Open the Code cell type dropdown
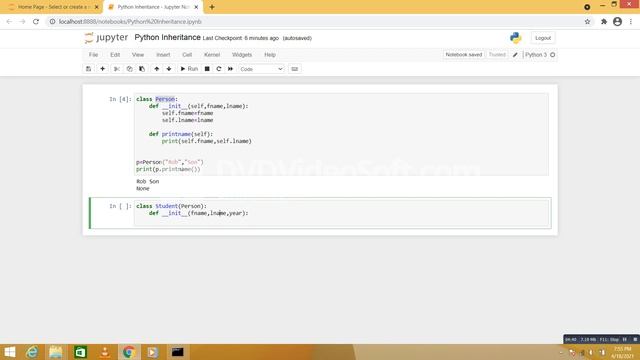The image size is (640, 360). click(x=261, y=69)
